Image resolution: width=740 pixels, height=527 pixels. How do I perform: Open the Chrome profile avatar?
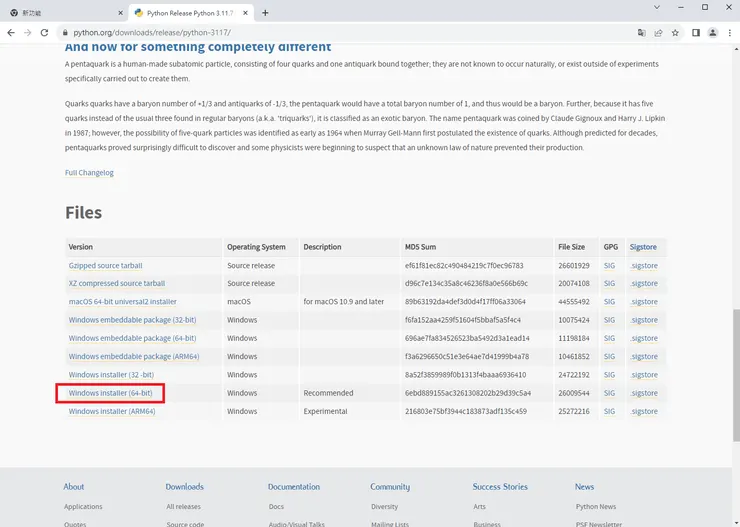pos(712,32)
